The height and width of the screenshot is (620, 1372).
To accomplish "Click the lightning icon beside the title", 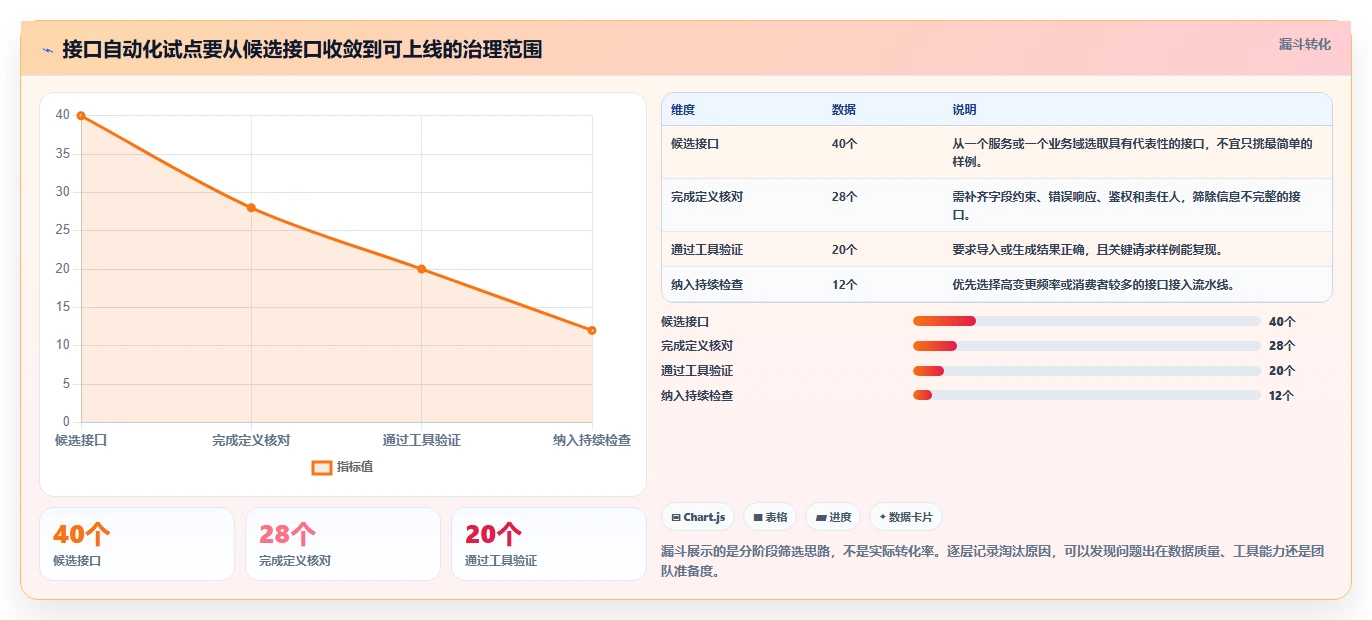I will pos(47,49).
